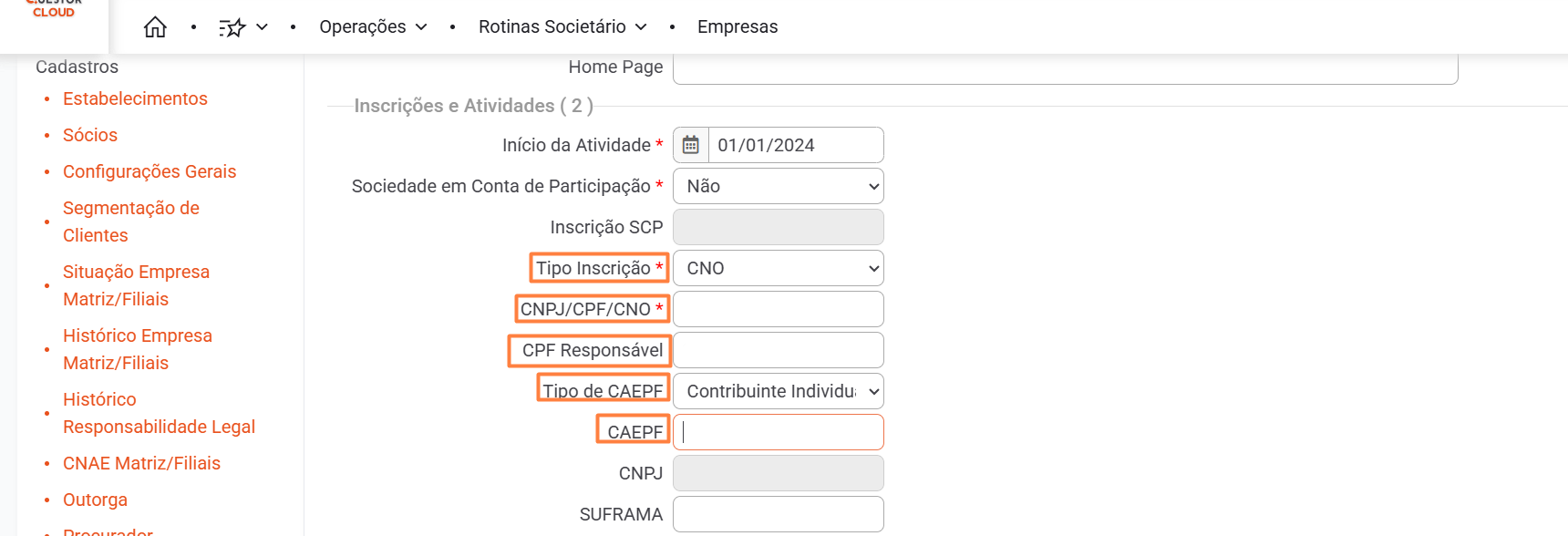Click the SUFRAMA input field

[779, 514]
